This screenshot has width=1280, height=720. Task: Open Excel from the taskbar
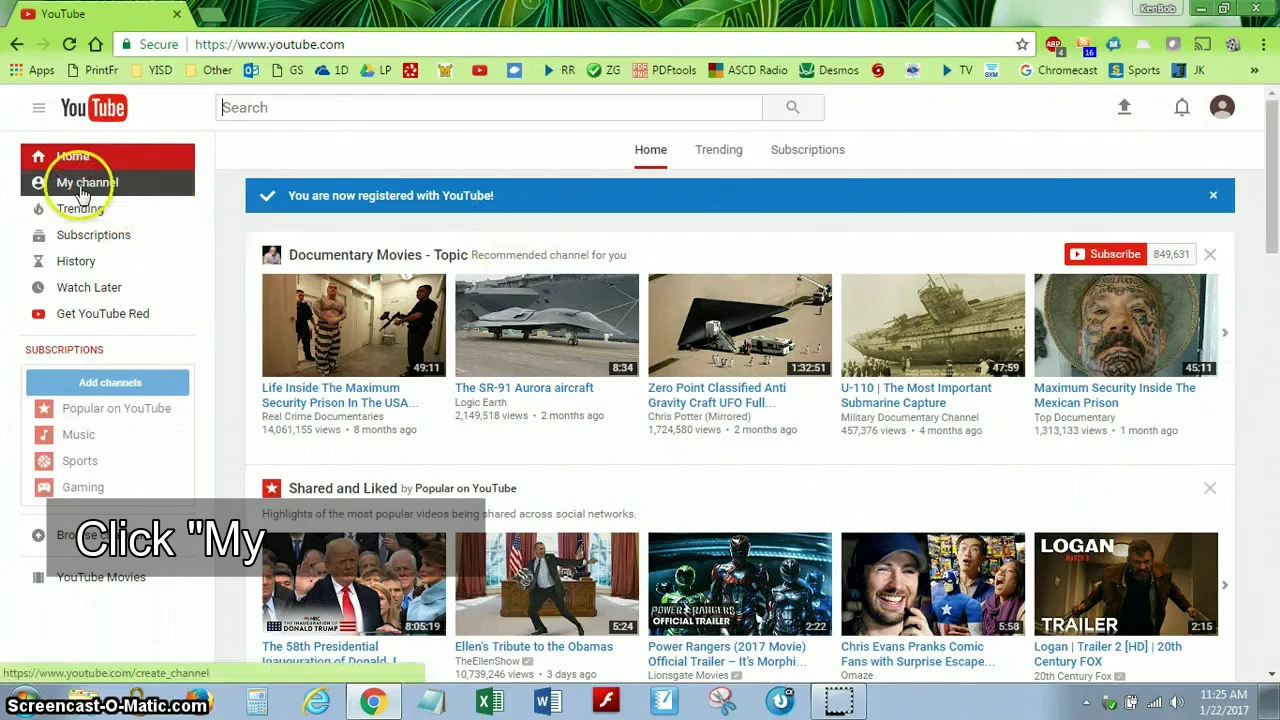(x=490, y=702)
